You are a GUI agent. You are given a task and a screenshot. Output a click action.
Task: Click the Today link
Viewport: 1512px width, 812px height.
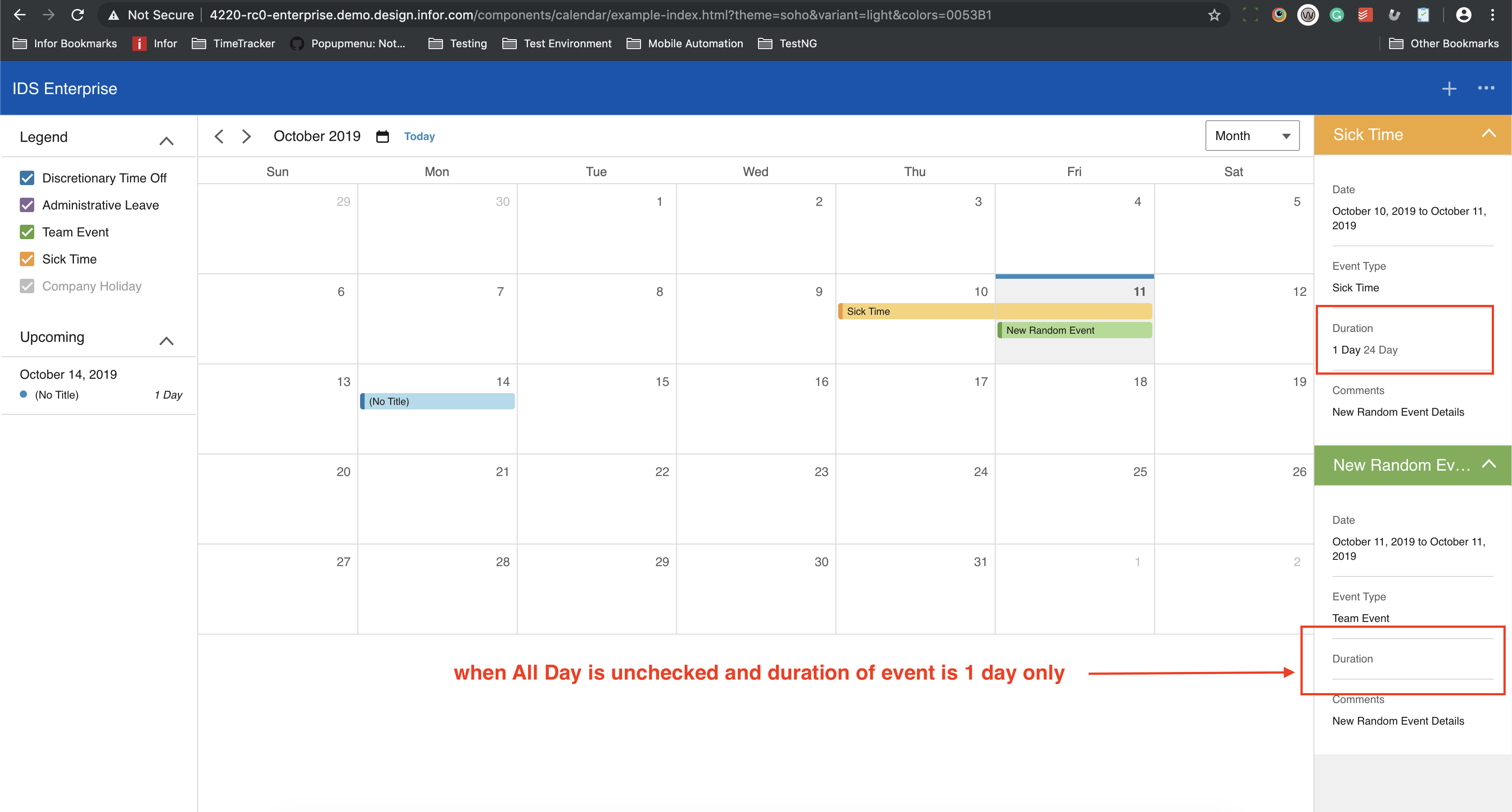tap(419, 136)
